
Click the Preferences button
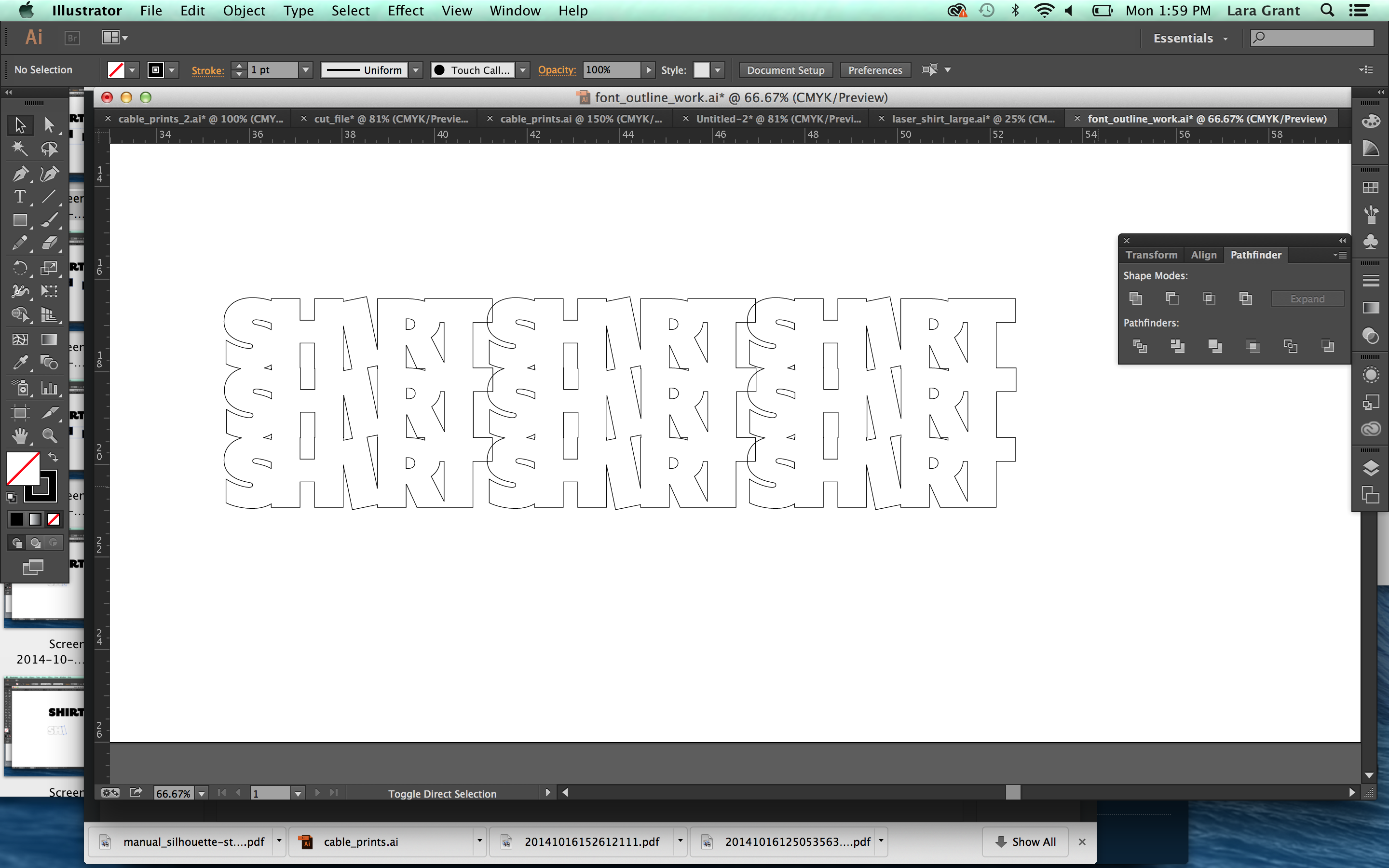pyautogui.click(x=875, y=70)
